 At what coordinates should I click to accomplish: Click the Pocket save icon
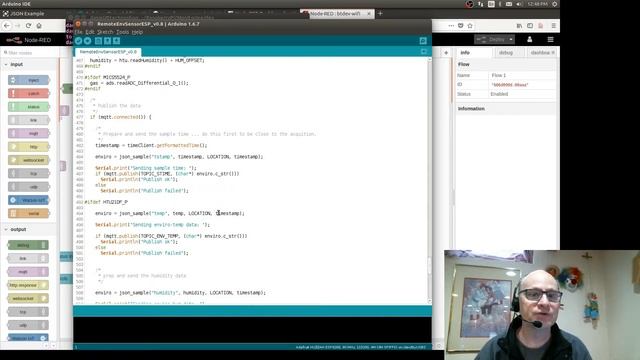pyautogui.click(x=460, y=25)
